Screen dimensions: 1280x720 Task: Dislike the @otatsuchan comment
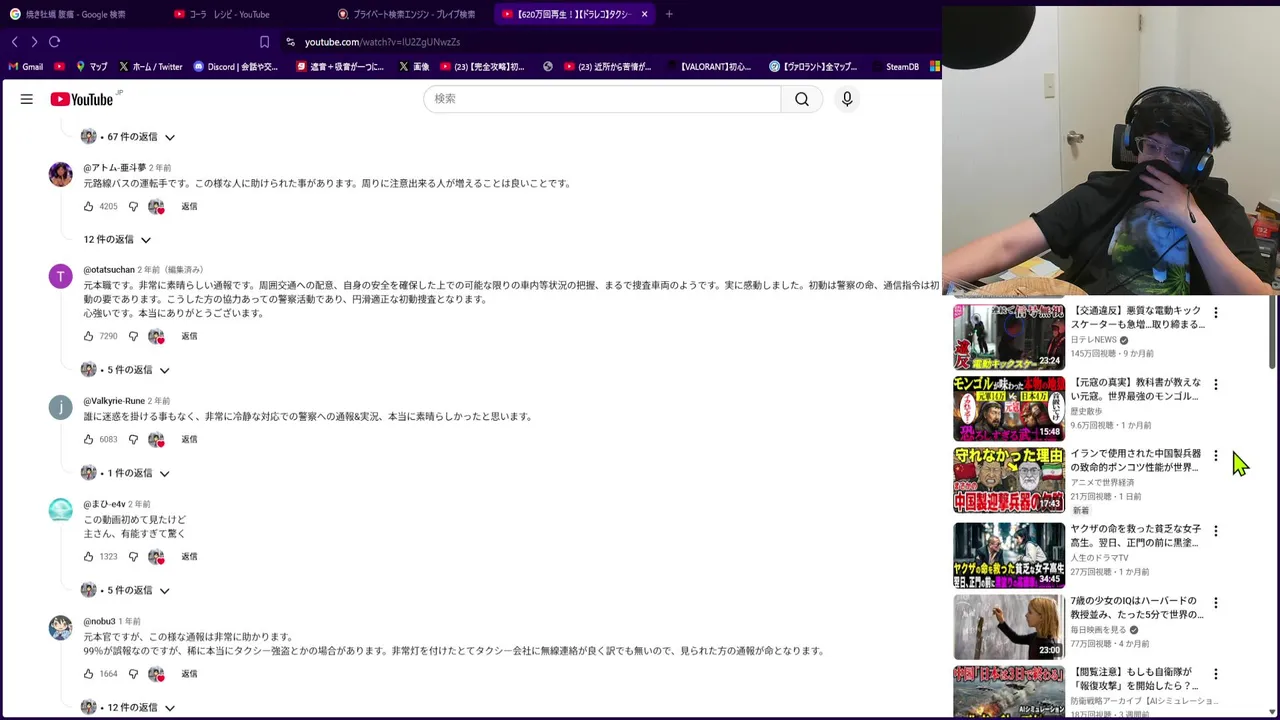tap(133, 337)
